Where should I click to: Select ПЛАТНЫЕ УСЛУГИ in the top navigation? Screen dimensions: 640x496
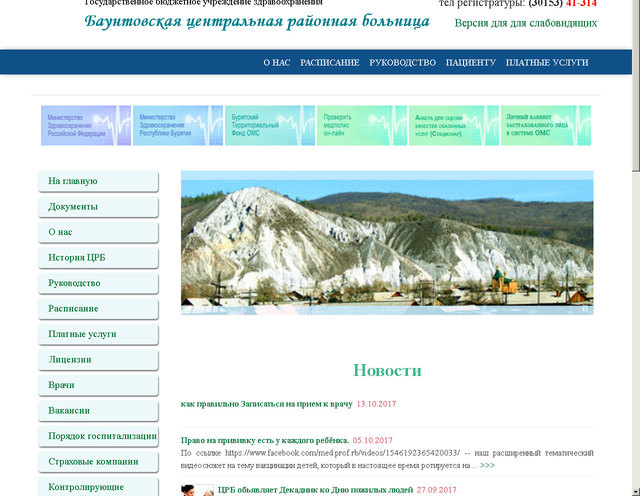[547, 62]
